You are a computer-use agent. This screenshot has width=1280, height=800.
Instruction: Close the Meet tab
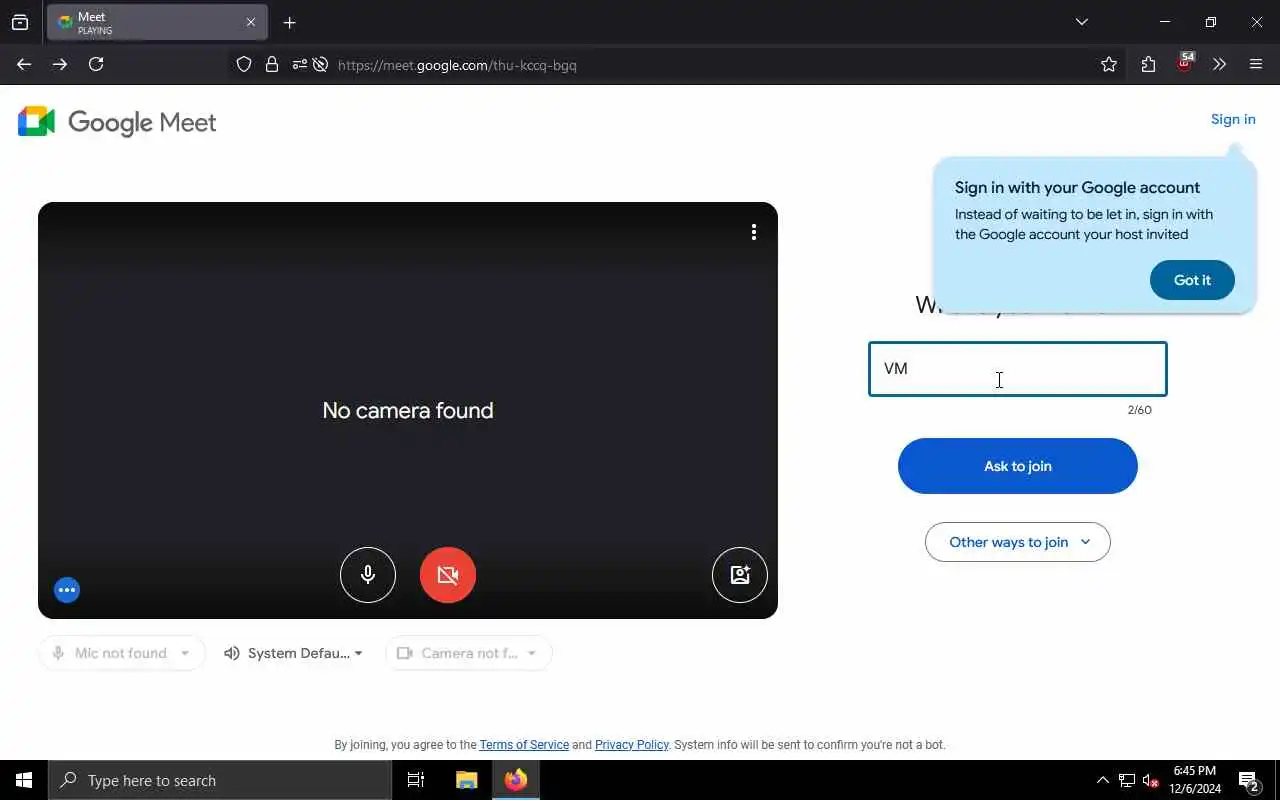251,22
